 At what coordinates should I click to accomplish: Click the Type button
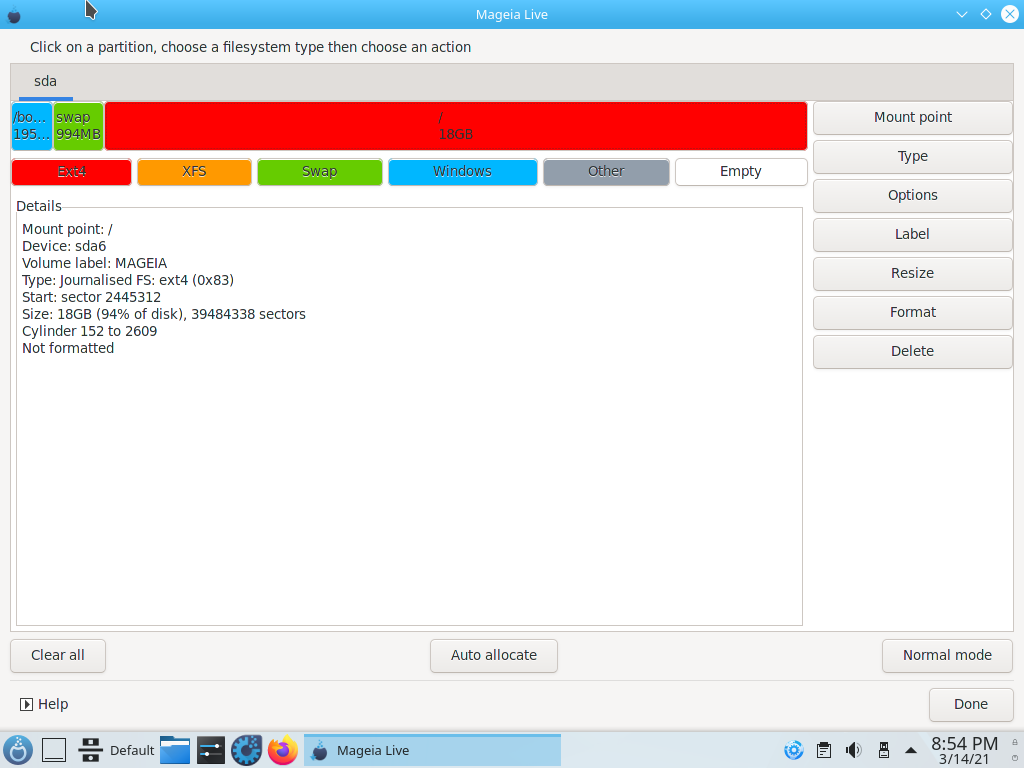912,157
